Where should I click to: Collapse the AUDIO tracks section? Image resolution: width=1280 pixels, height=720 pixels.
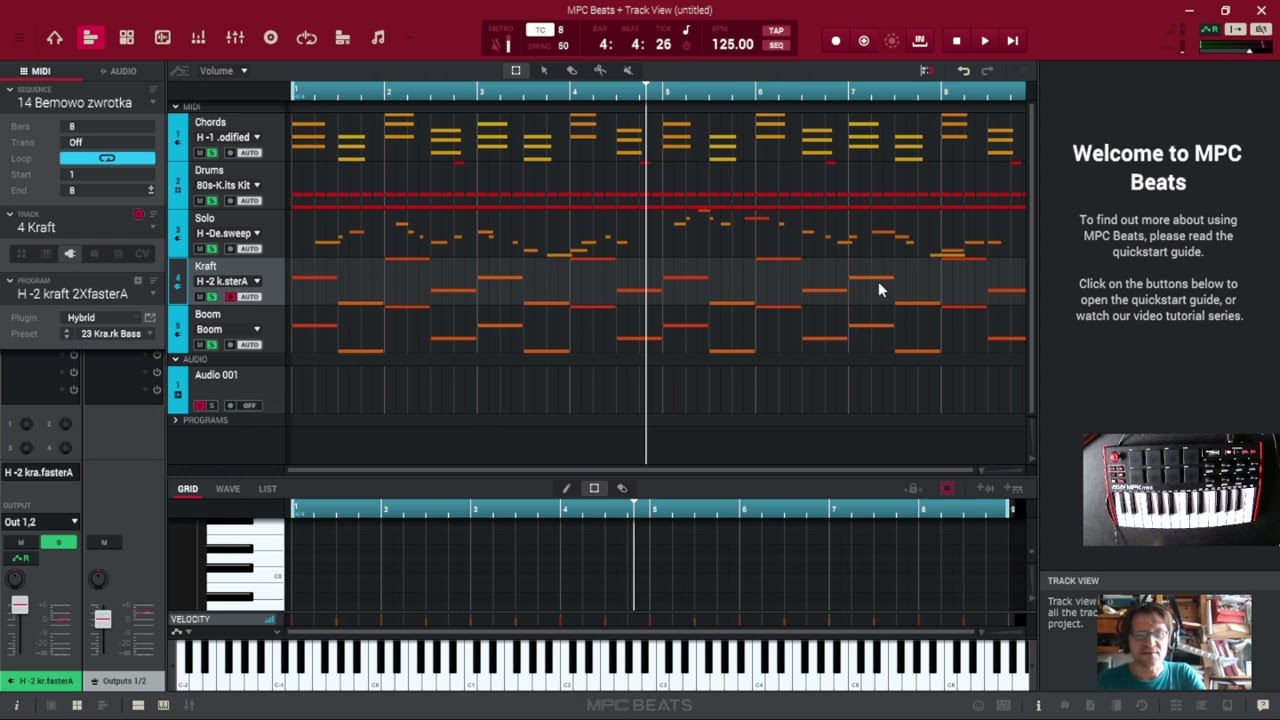point(175,359)
